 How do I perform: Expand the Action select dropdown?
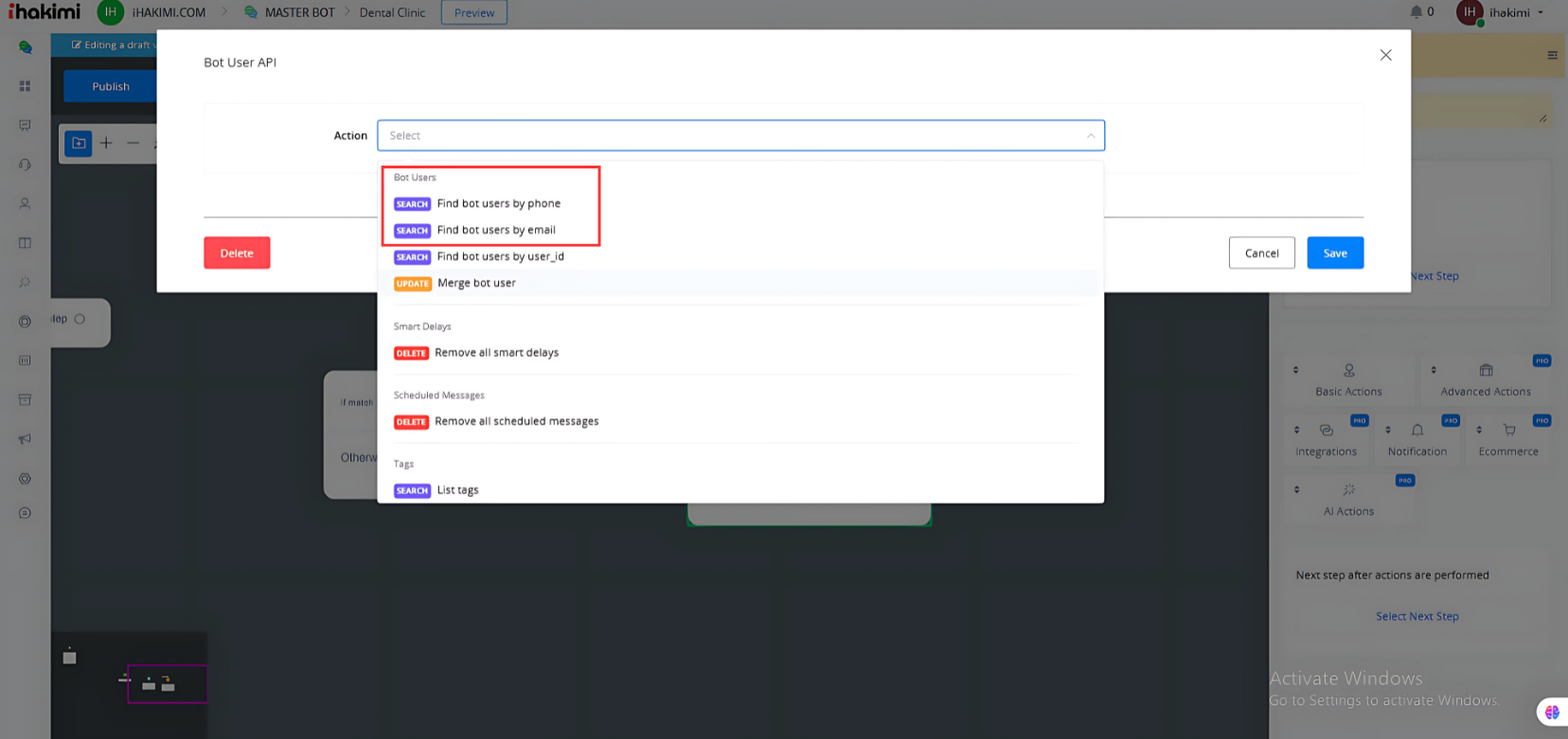(x=740, y=135)
